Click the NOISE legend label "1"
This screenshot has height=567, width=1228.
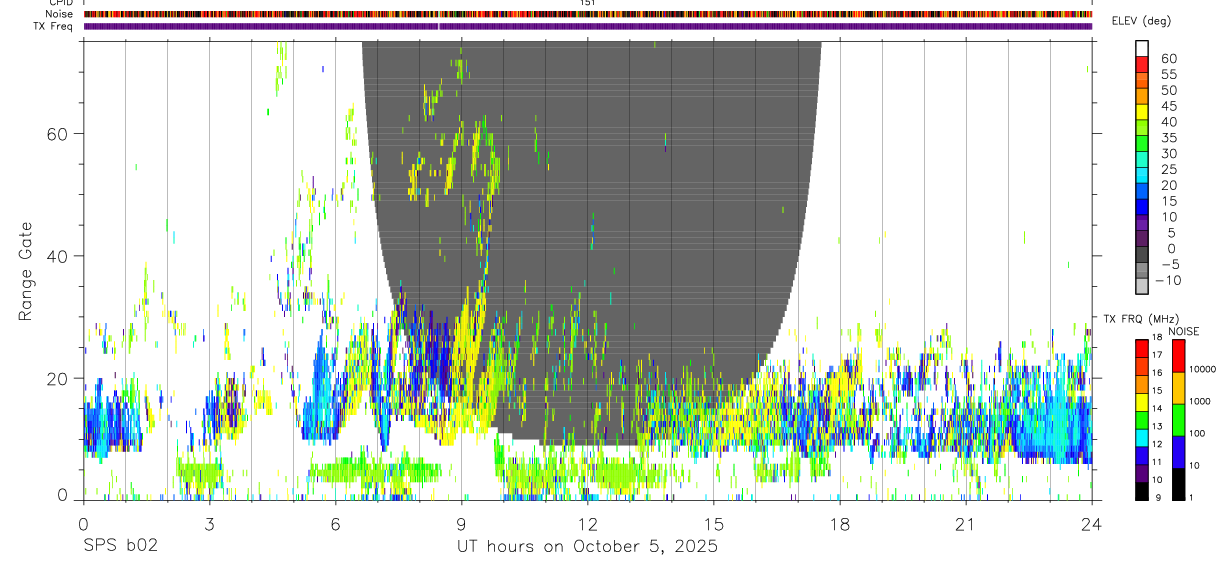(x=1192, y=497)
